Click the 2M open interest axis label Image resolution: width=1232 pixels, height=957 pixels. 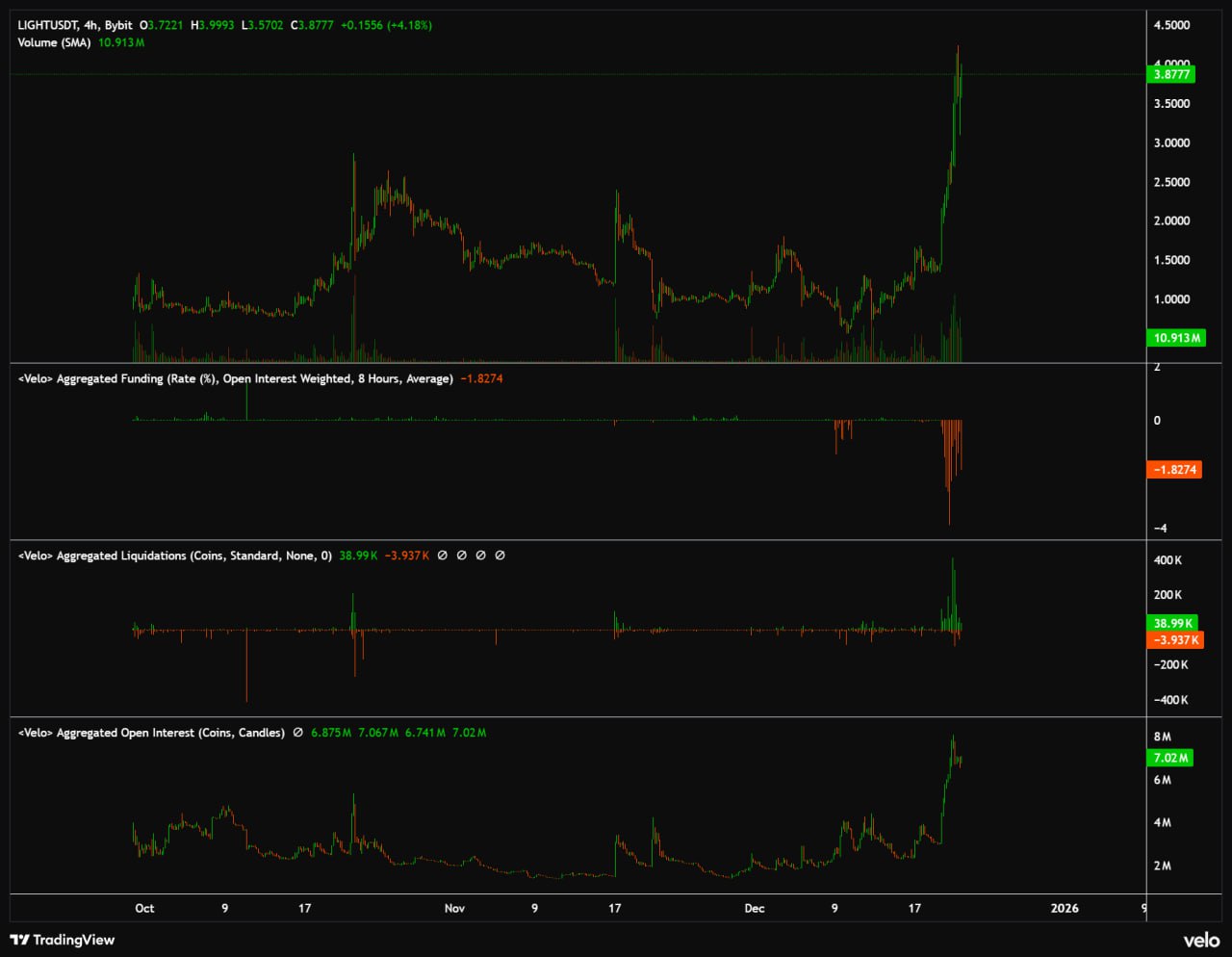point(1163,866)
